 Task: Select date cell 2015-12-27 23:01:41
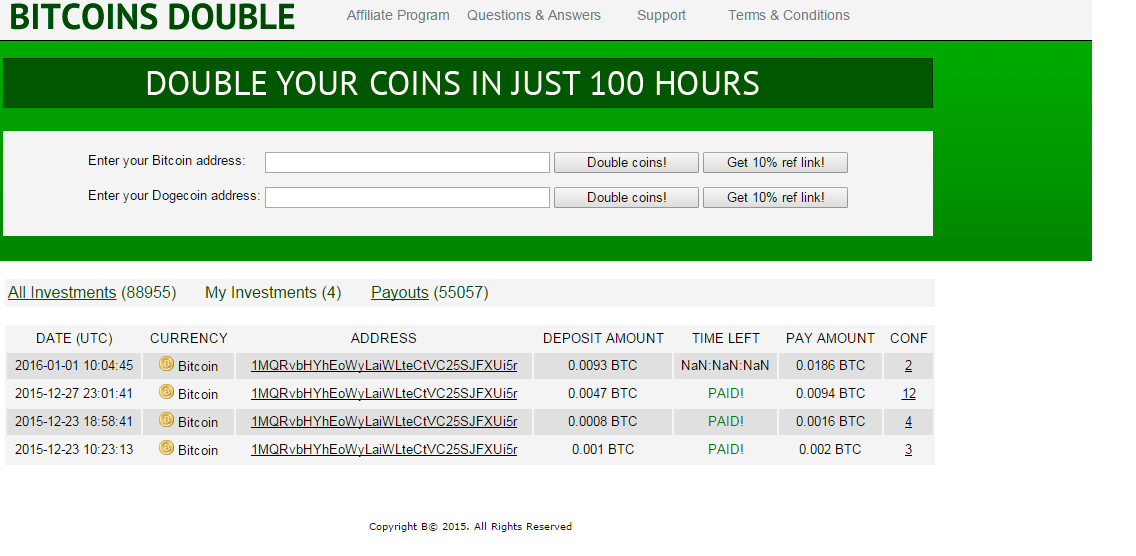pyautogui.click(x=74, y=394)
